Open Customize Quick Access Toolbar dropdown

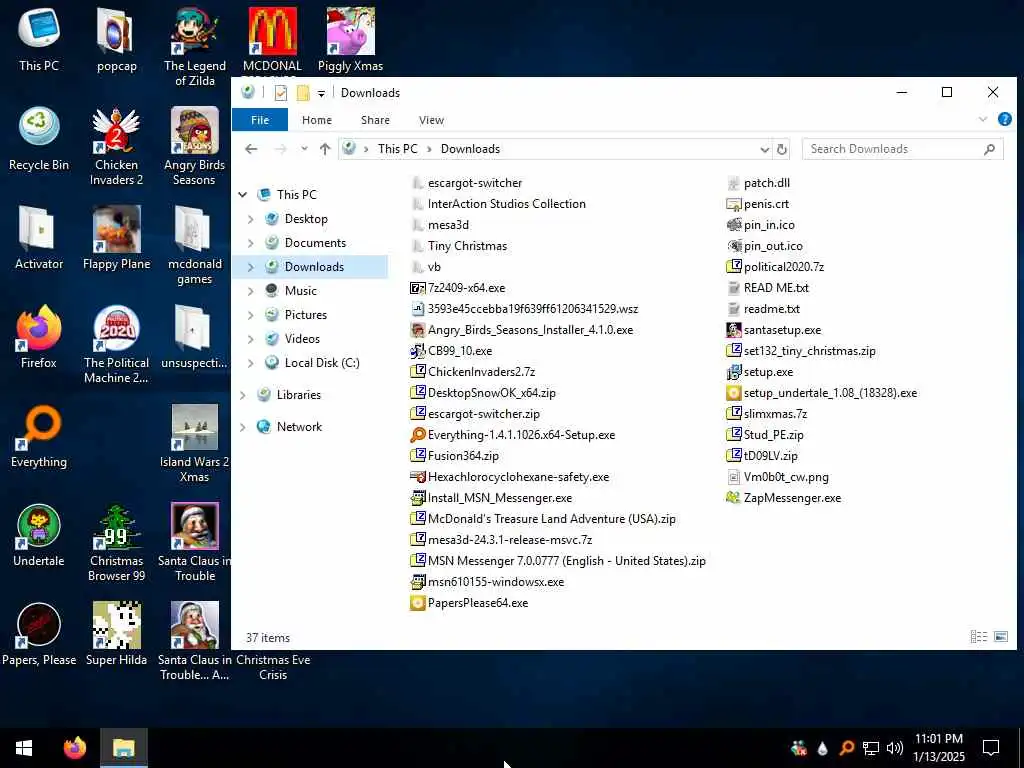tap(321, 93)
